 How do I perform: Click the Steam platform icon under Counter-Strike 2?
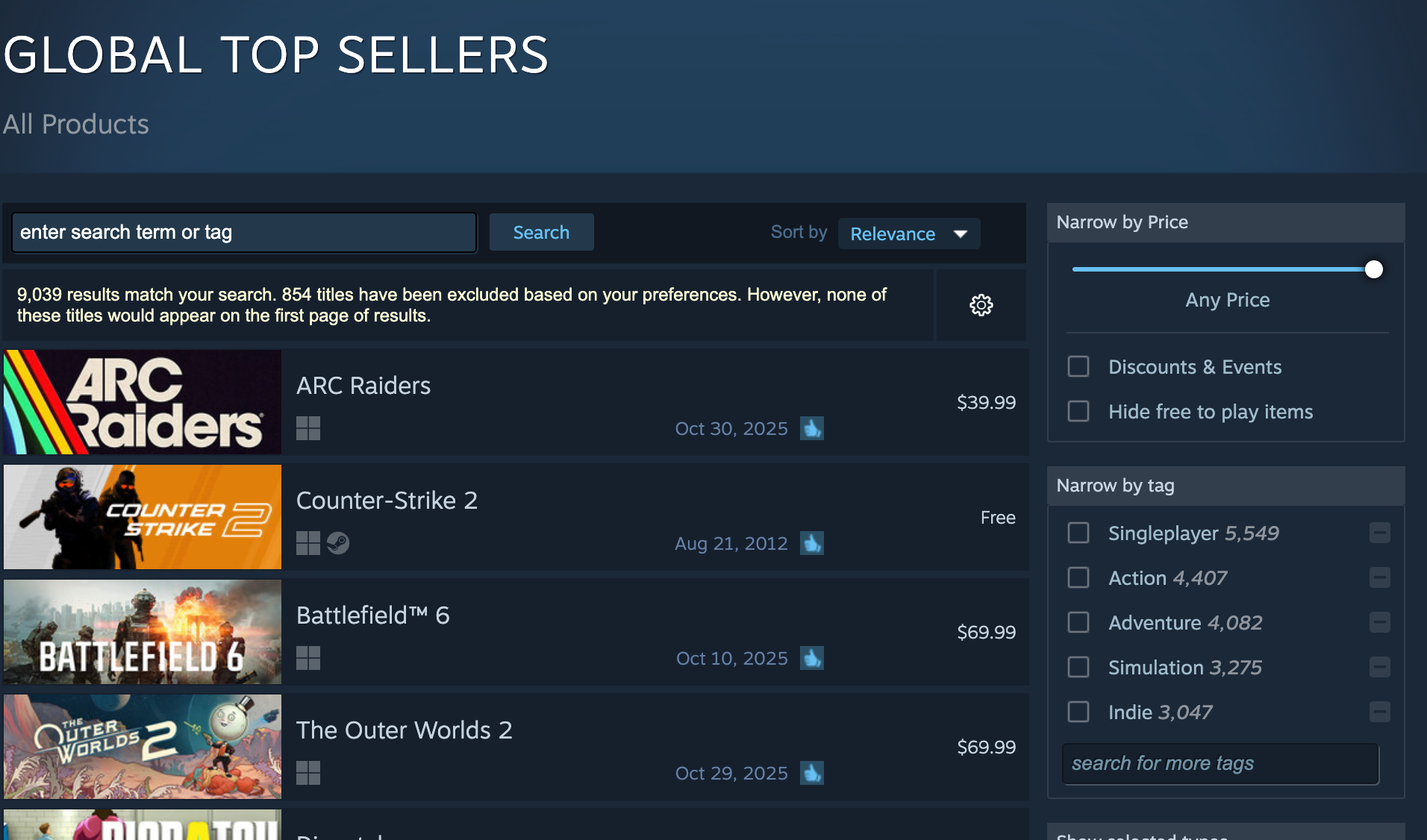[338, 543]
